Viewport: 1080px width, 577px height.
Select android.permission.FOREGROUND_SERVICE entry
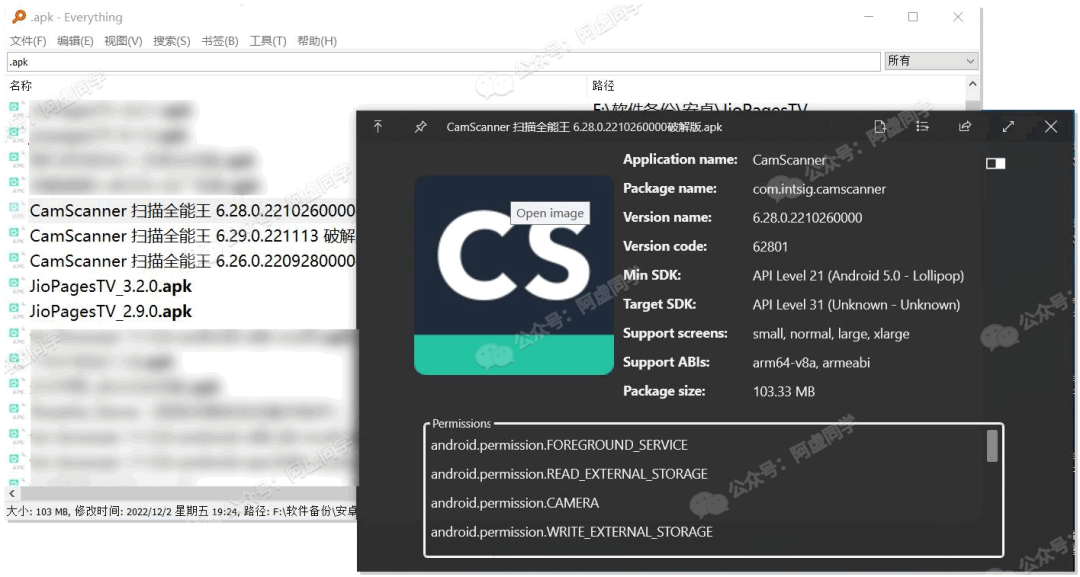click(x=559, y=445)
